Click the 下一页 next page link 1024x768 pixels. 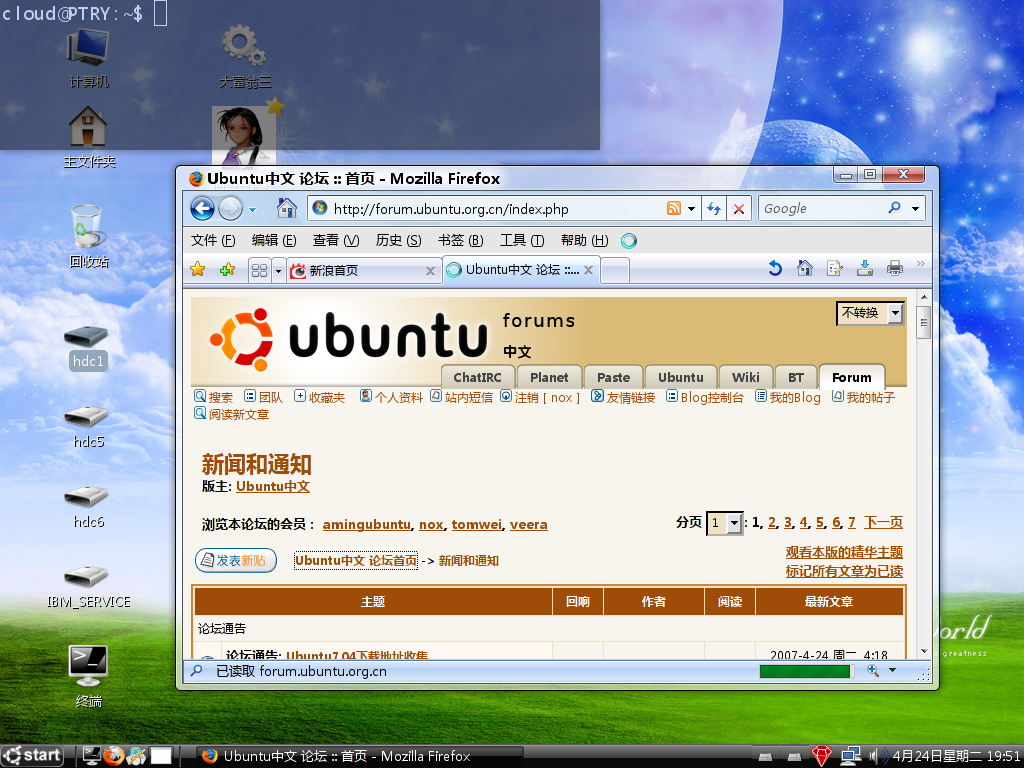click(x=883, y=522)
